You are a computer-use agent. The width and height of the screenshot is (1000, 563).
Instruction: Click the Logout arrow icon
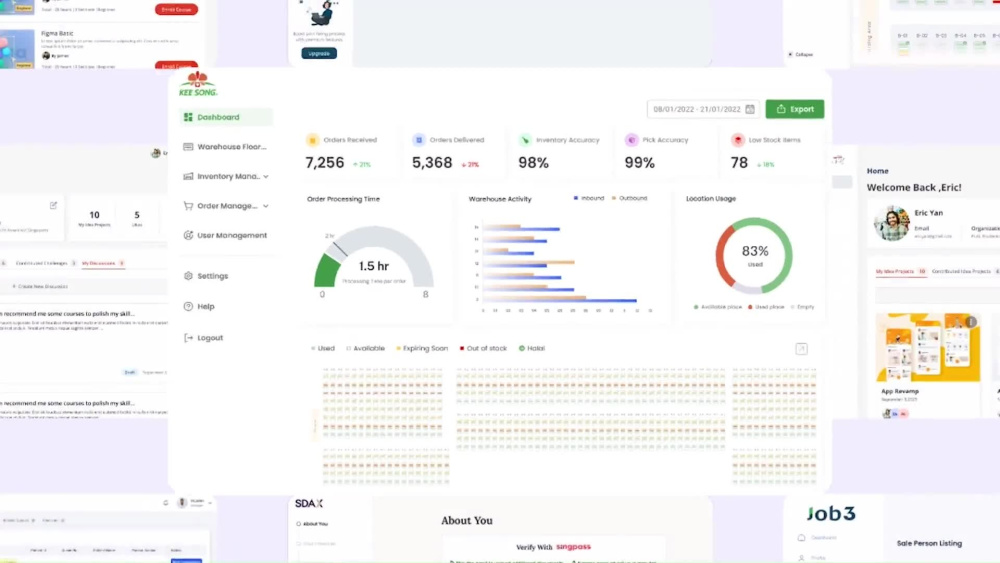[188, 338]
